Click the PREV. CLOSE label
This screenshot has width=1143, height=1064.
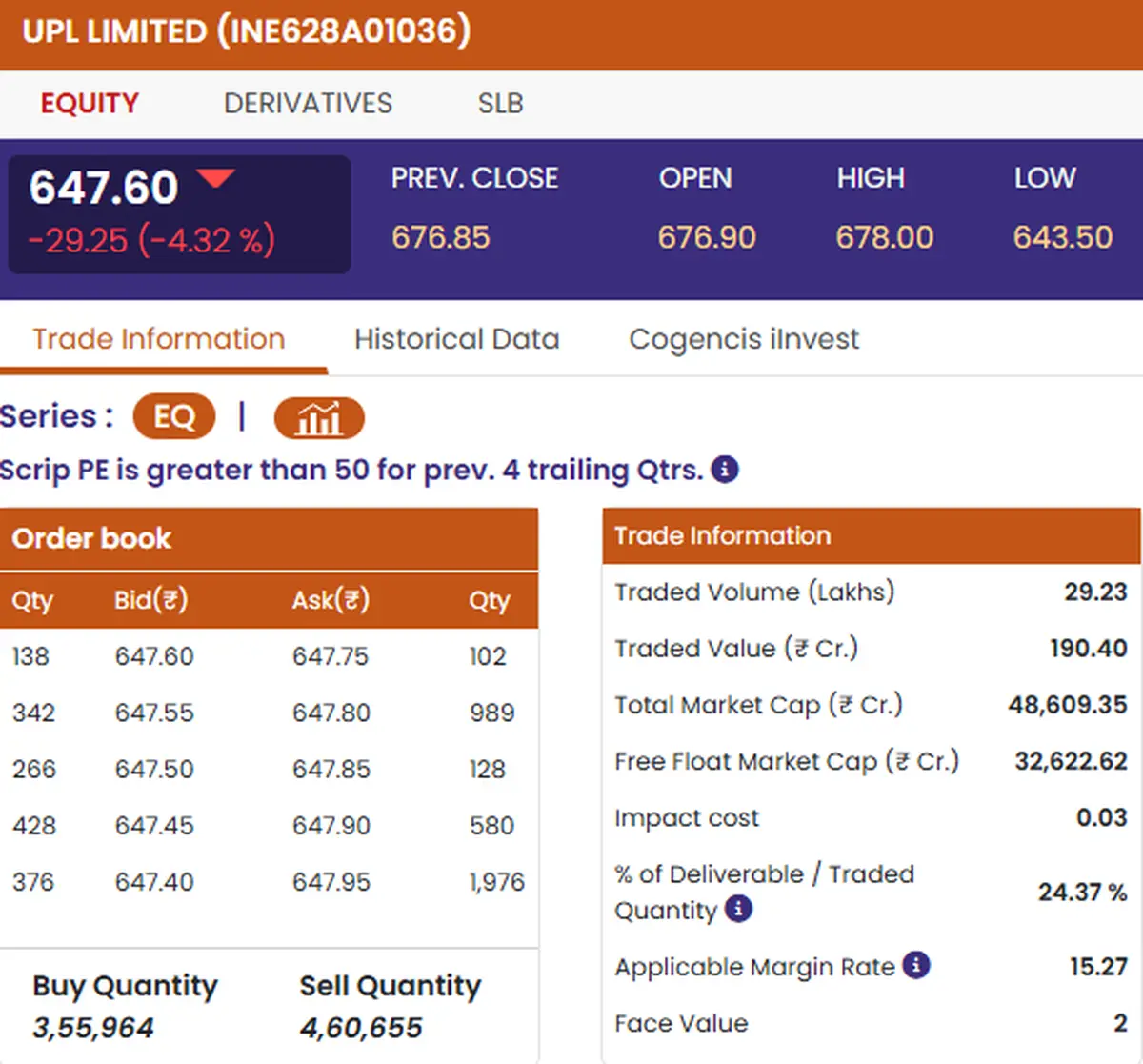(x=474, y=178)
